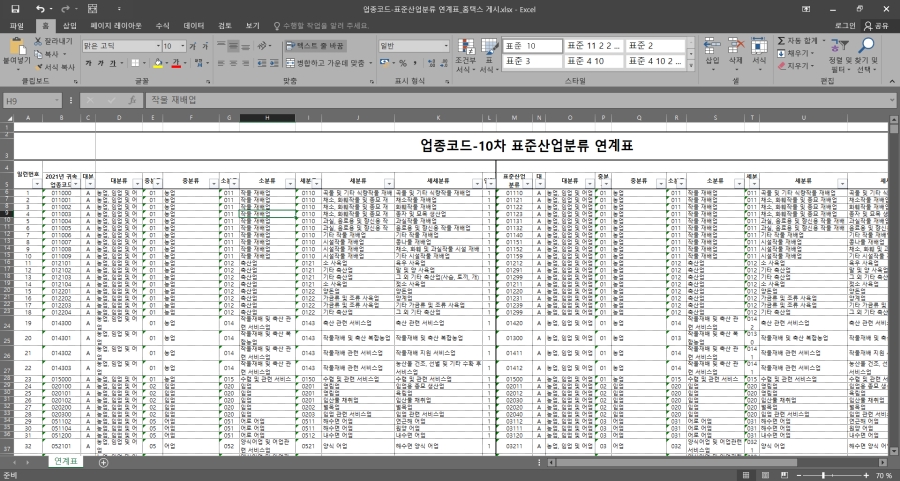Open the 지우기 clear menu
The width and height of the screenshot is (900, 481).
[796, 66]
